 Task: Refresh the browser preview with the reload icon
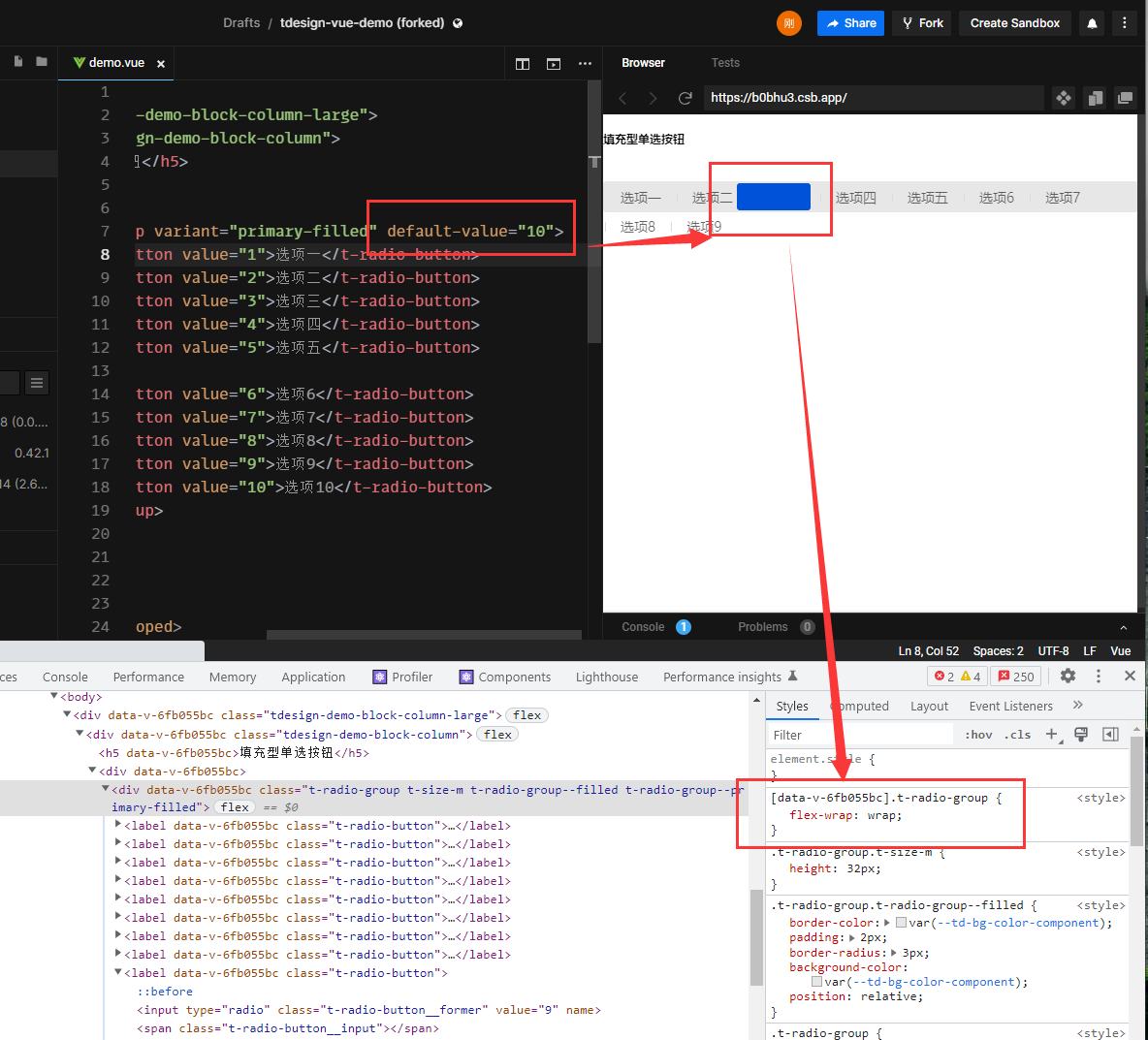pyautogui.click(x=686, y=98)
